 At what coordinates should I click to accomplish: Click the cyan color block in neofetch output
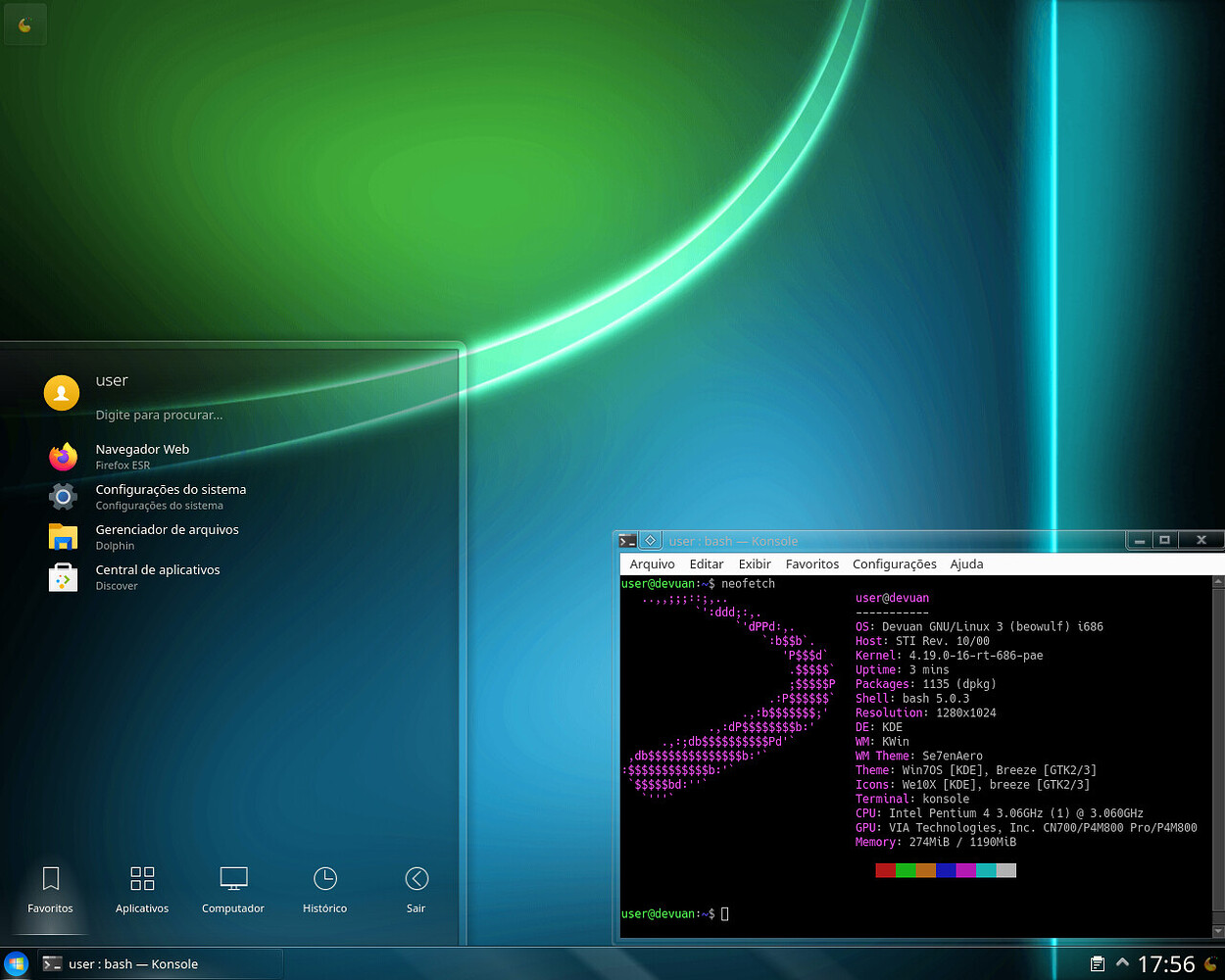[986, 870]
